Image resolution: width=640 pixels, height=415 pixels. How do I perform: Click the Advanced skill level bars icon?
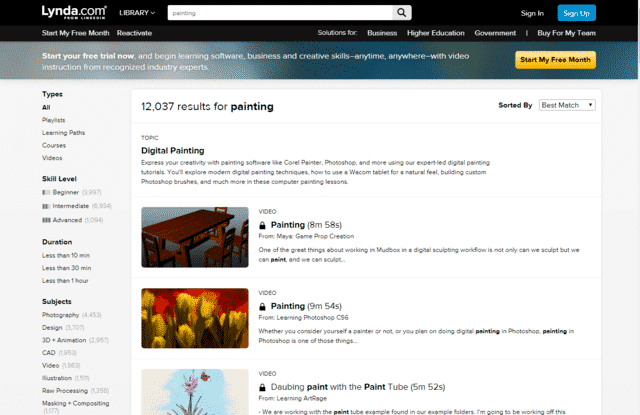pos(46,220)
